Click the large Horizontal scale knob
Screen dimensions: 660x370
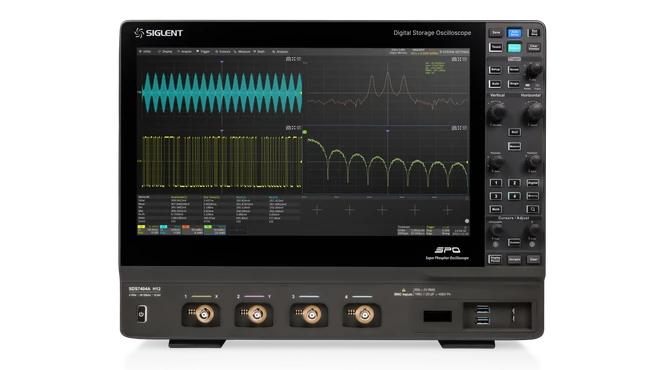[534, 112]
